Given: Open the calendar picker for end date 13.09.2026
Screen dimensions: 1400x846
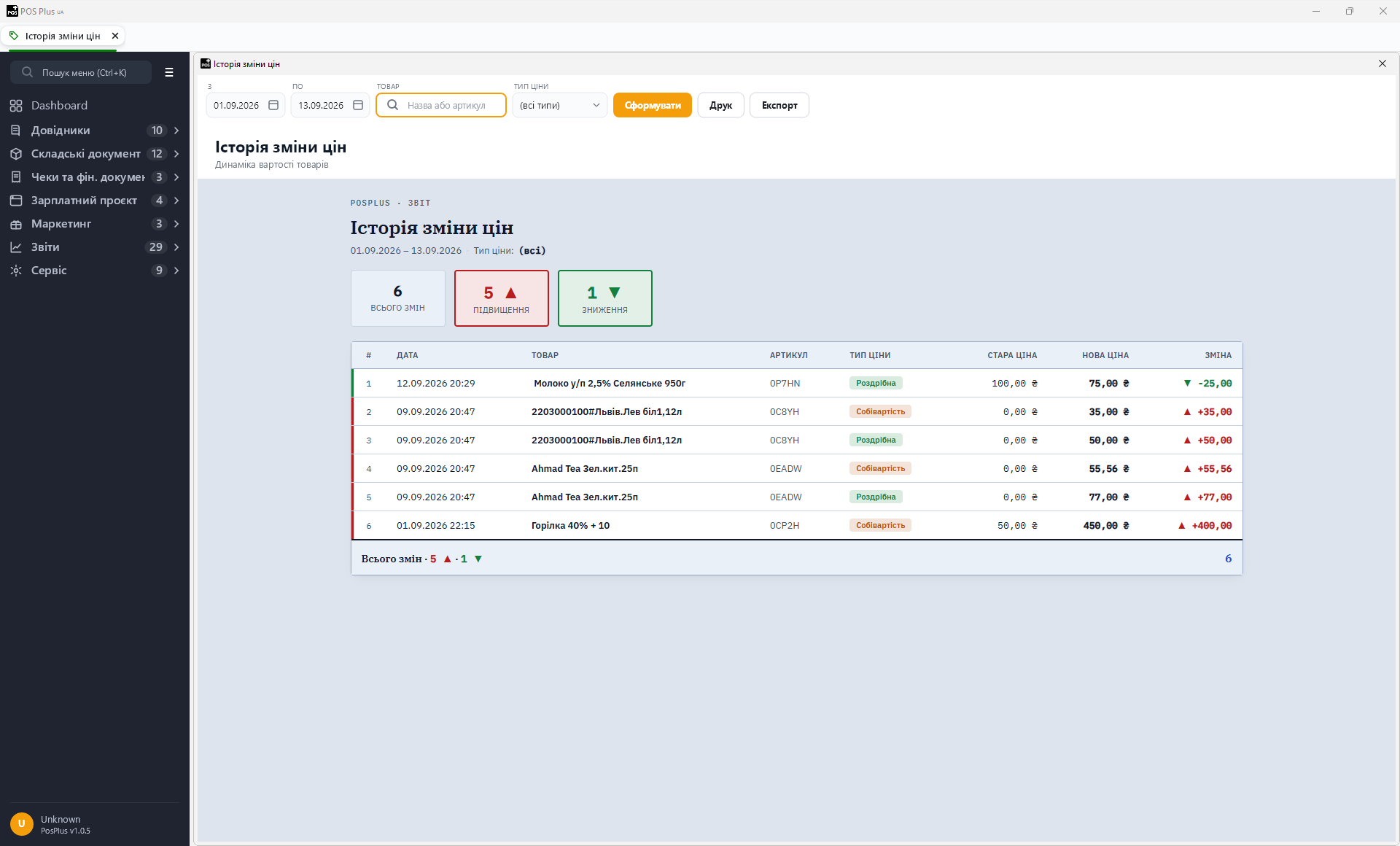Looking at the screenshot, I should pyautogui.click(x=358, y=105).
